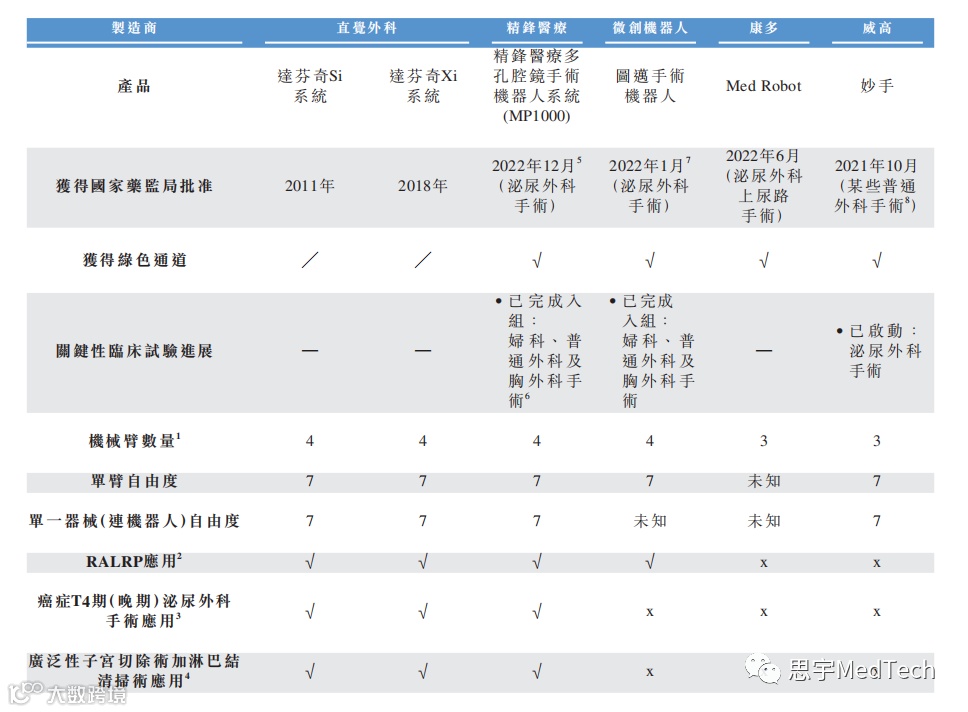Click the 關鍵性臨床試驗進展 row label
The height and width of the screenshot is (712, 968).
tap(134, 351)
